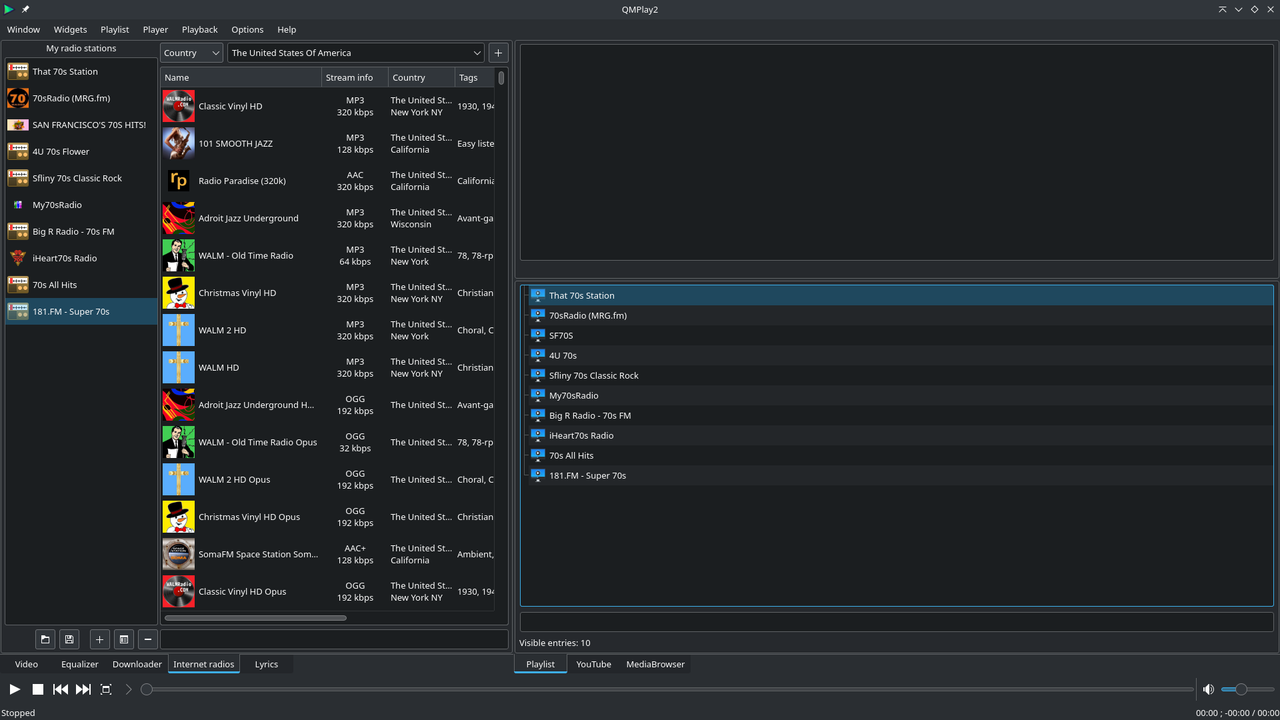The height and width of the screenshot is (720, 1280).
Task: Save my radio stations list
Action: pyautogui.click(x=69, y=639)
